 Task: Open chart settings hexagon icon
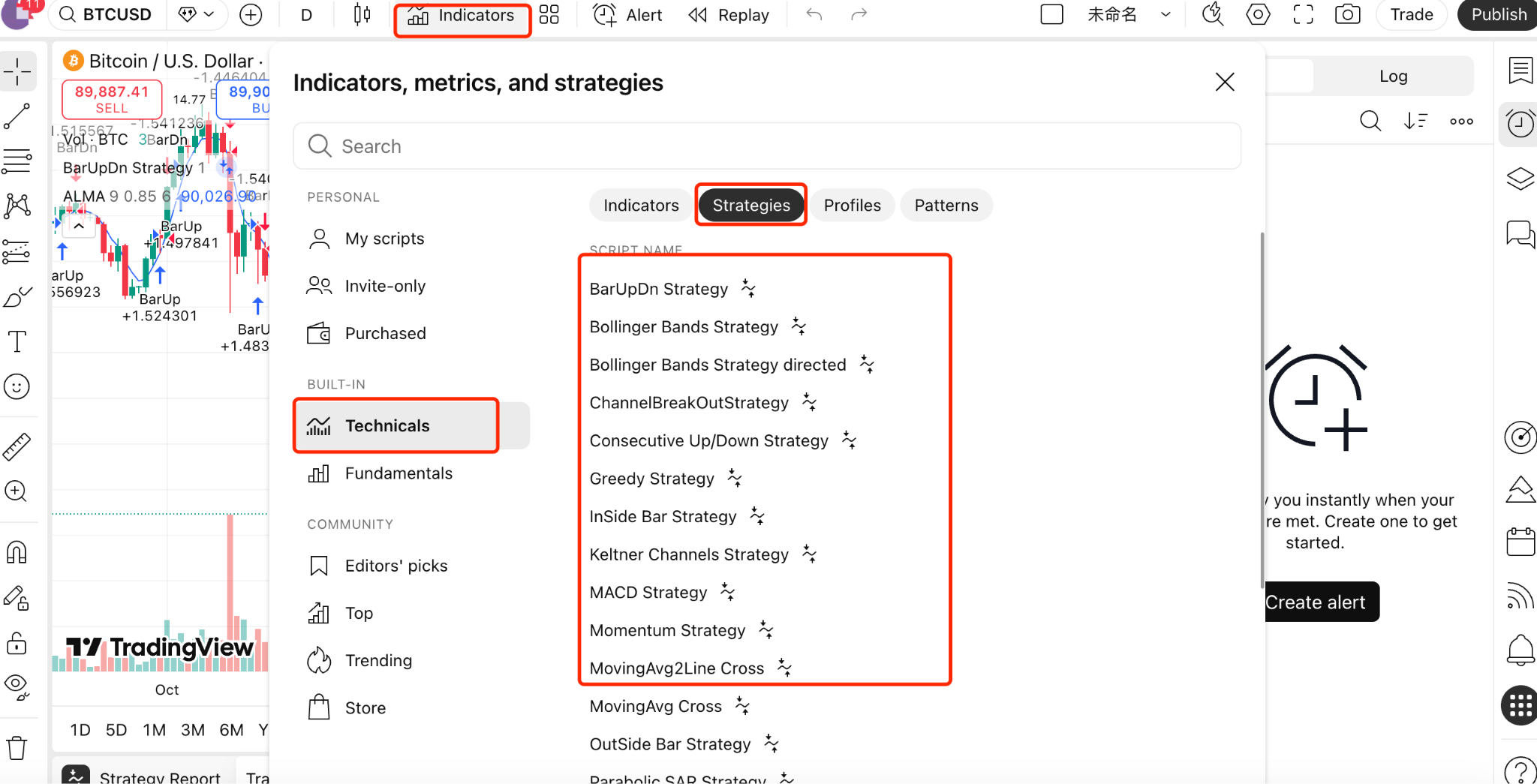pyautogui.click(x=1258, y=15)
